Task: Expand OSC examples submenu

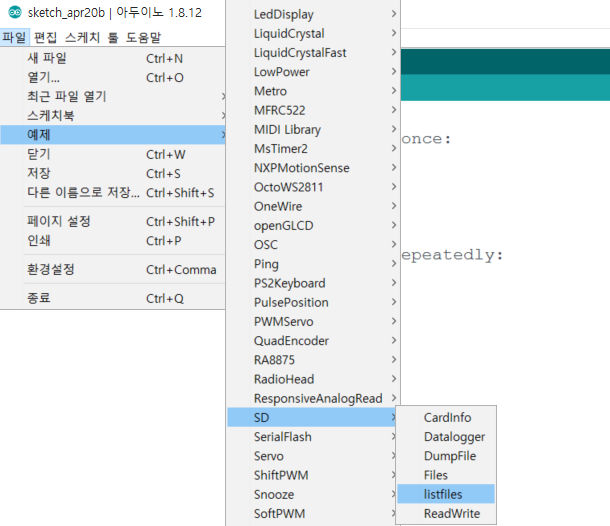Action: [313, 245]
